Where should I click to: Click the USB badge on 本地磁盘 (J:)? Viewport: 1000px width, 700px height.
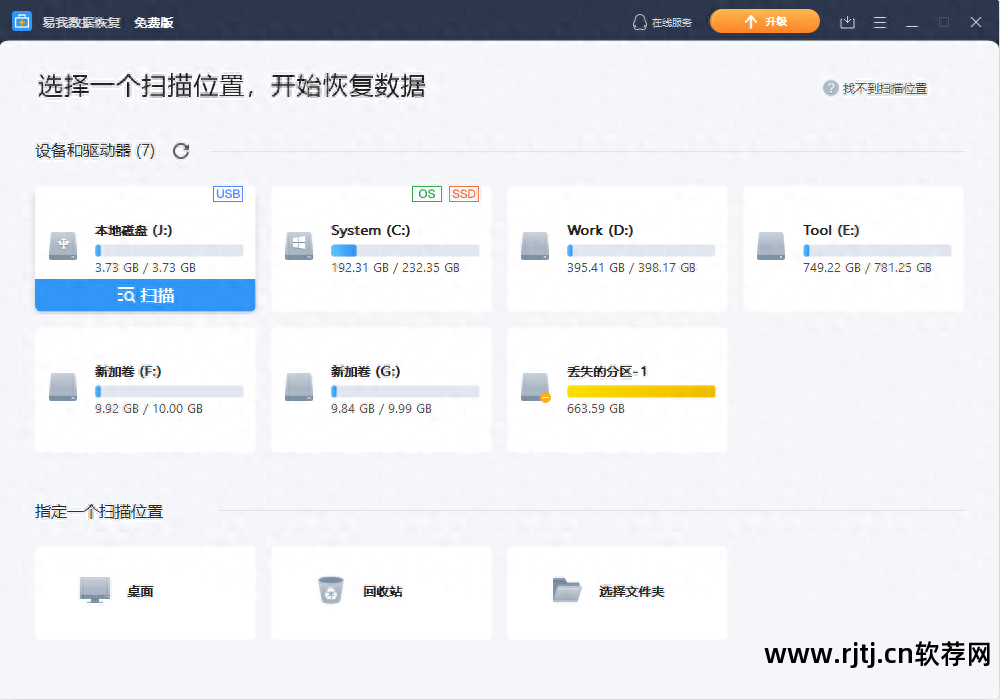(228, 194)
